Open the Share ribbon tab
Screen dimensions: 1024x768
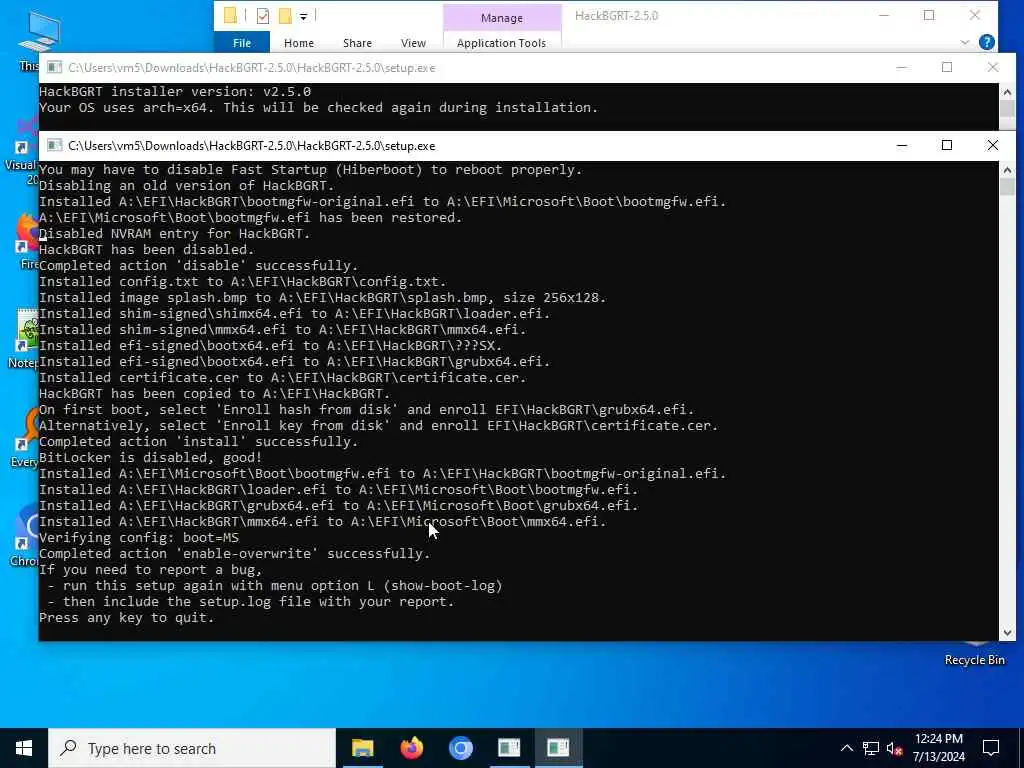pyautogui.click(x=357, y=42)
